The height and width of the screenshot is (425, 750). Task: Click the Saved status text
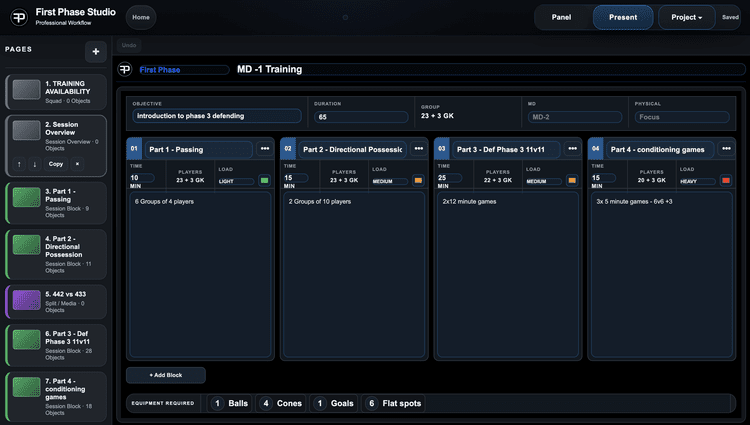(x=730, y=17)
